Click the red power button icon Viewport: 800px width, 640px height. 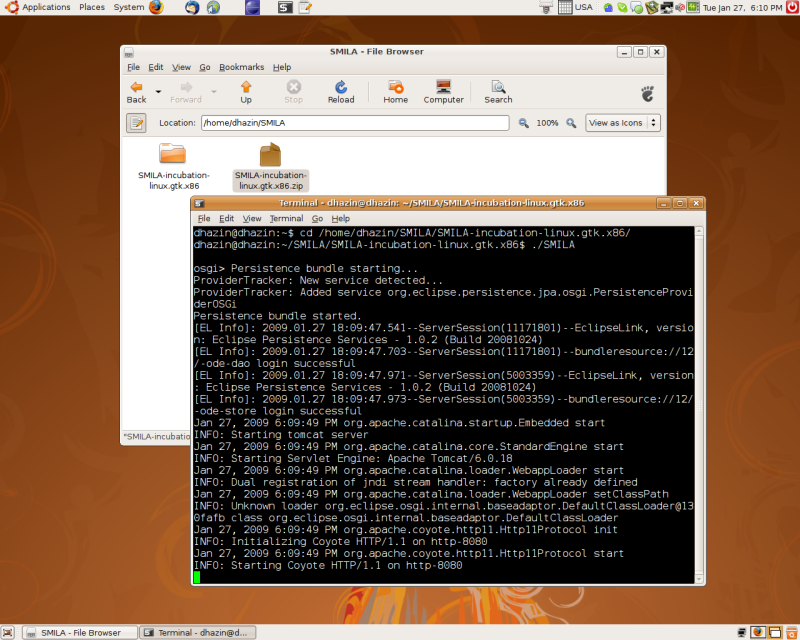tap(792, 7)
